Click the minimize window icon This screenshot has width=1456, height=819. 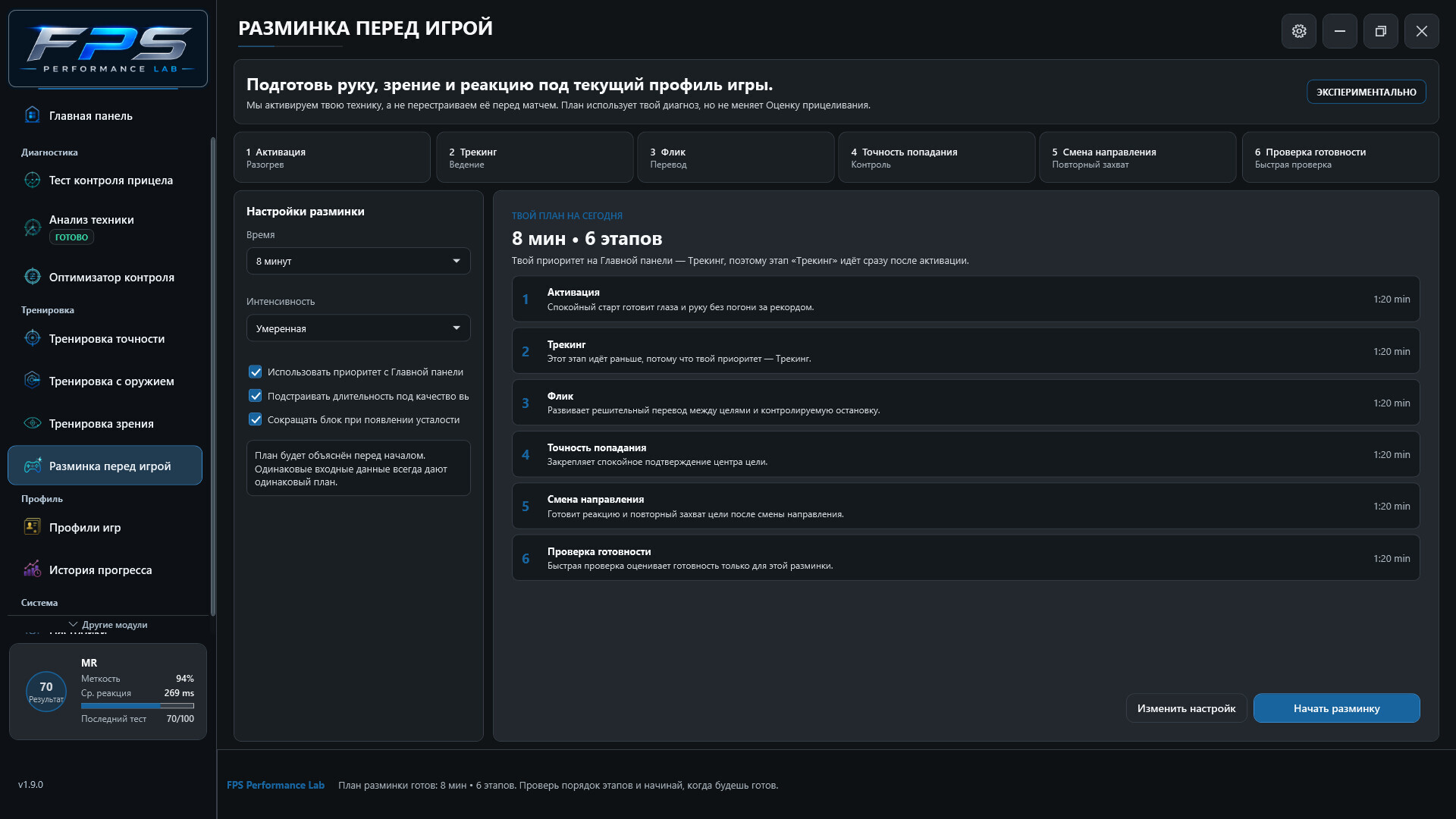pyautogui.click(x=1340, y=31)
